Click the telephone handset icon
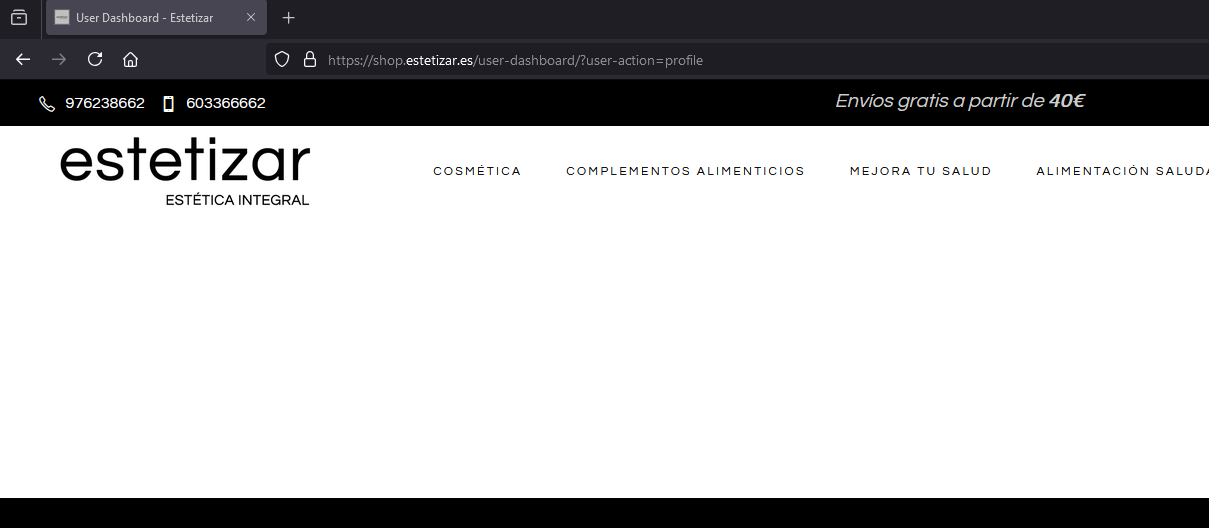This screenshot has width=1209, height=528. tap(47, 103)
